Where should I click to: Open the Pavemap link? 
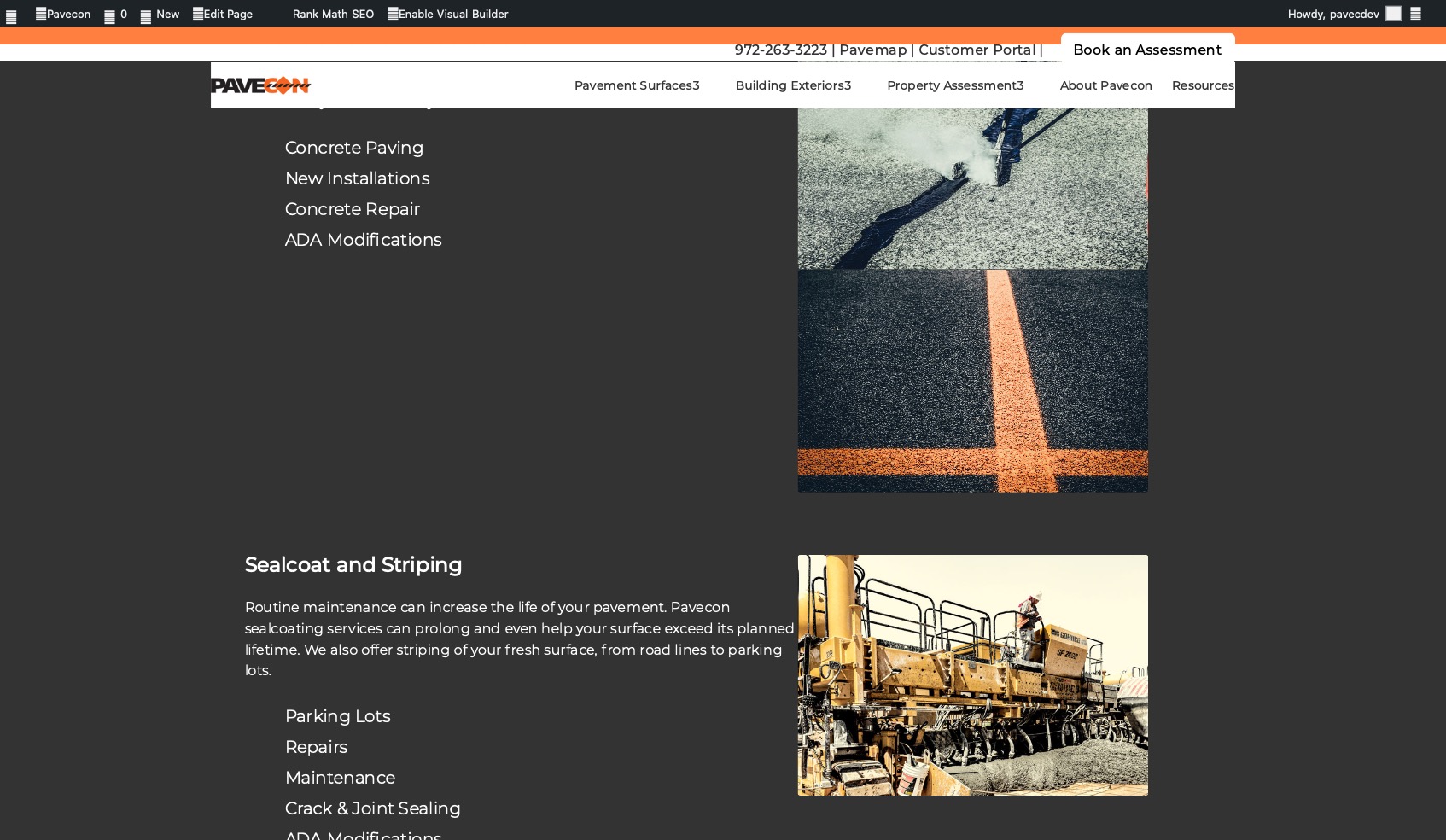[872, 50]
